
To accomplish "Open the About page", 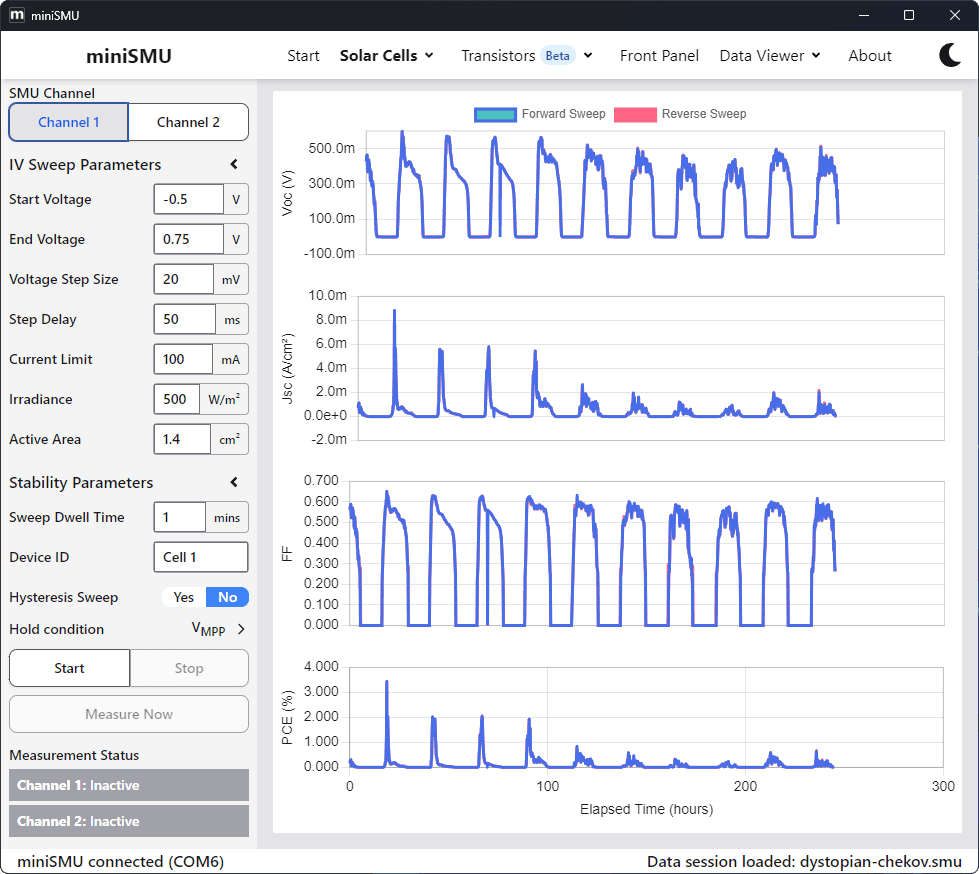I will pos(868,55).
